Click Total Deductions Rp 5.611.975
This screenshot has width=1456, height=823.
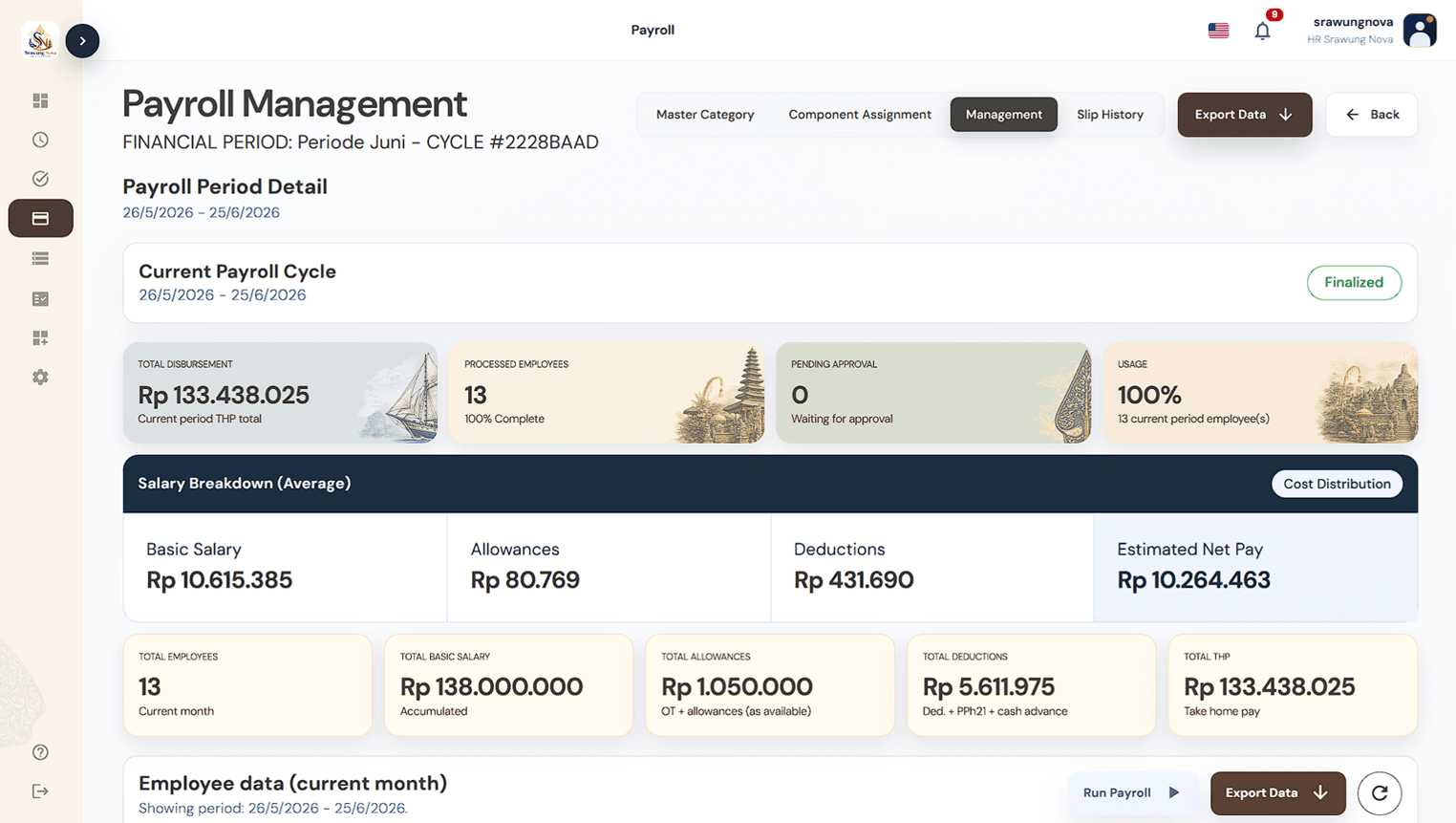point(1031,685)
